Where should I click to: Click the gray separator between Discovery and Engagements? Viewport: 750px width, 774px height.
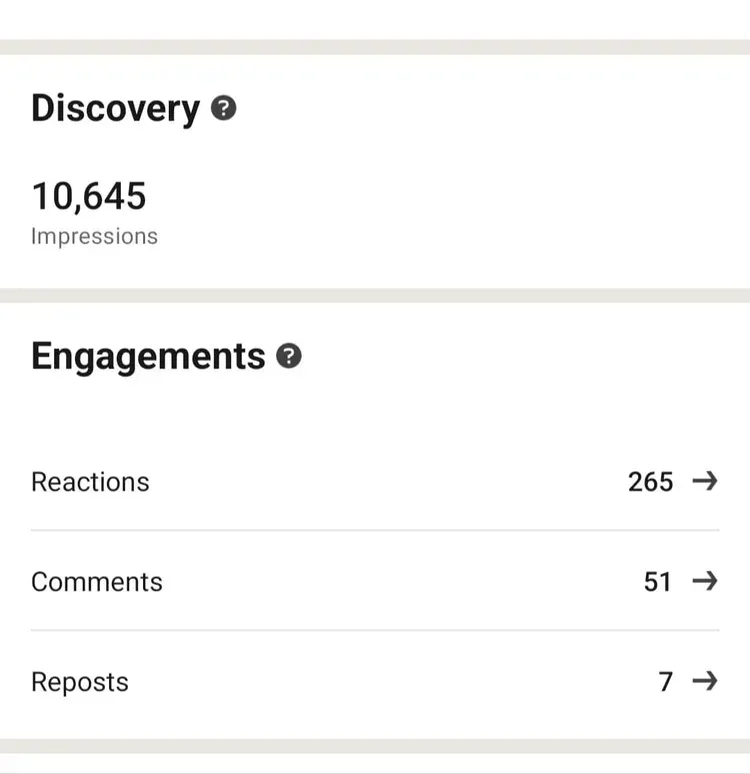tap(375, 296)
